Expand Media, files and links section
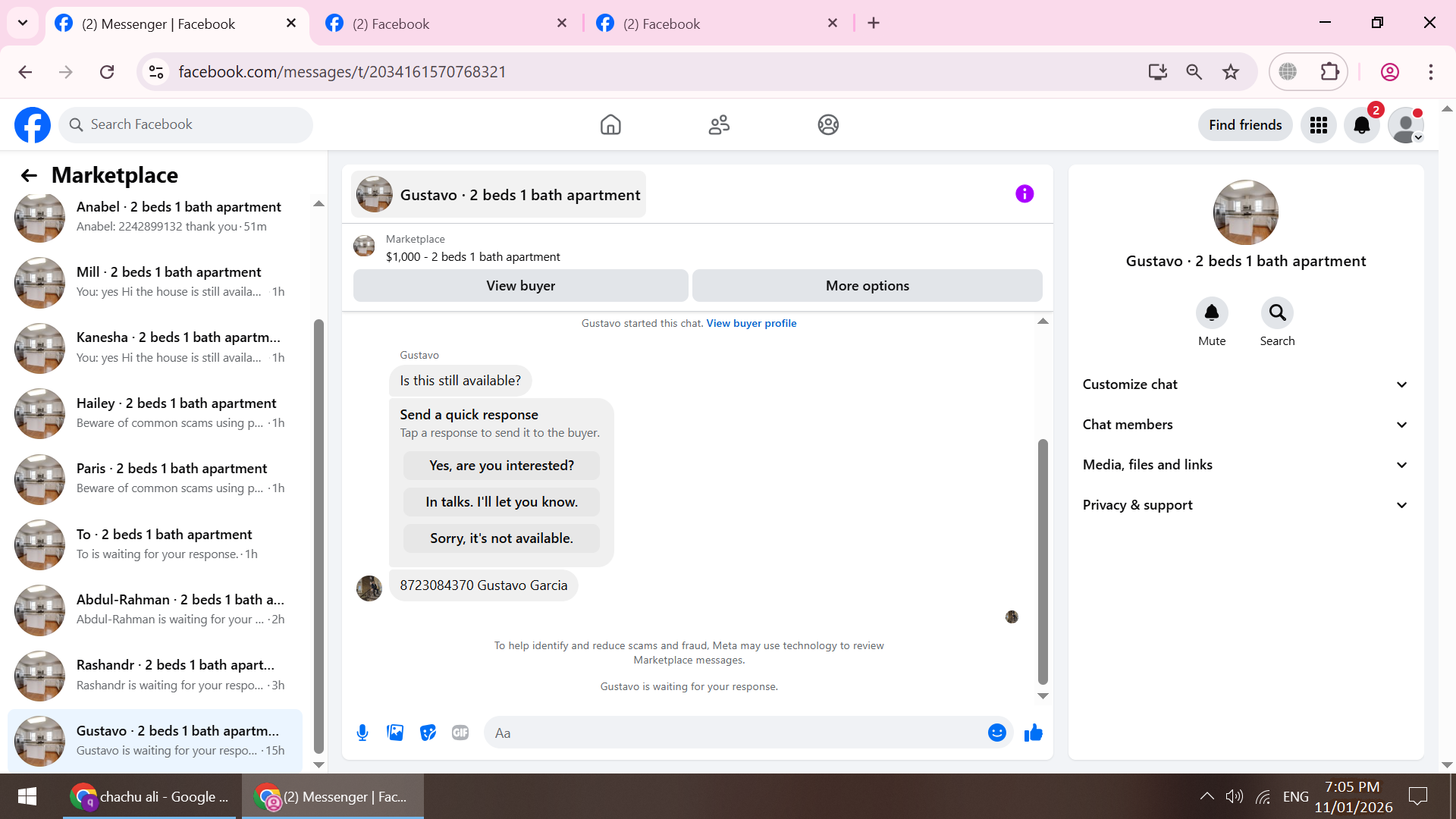Screen dimensions: 1456x819 1245,465
